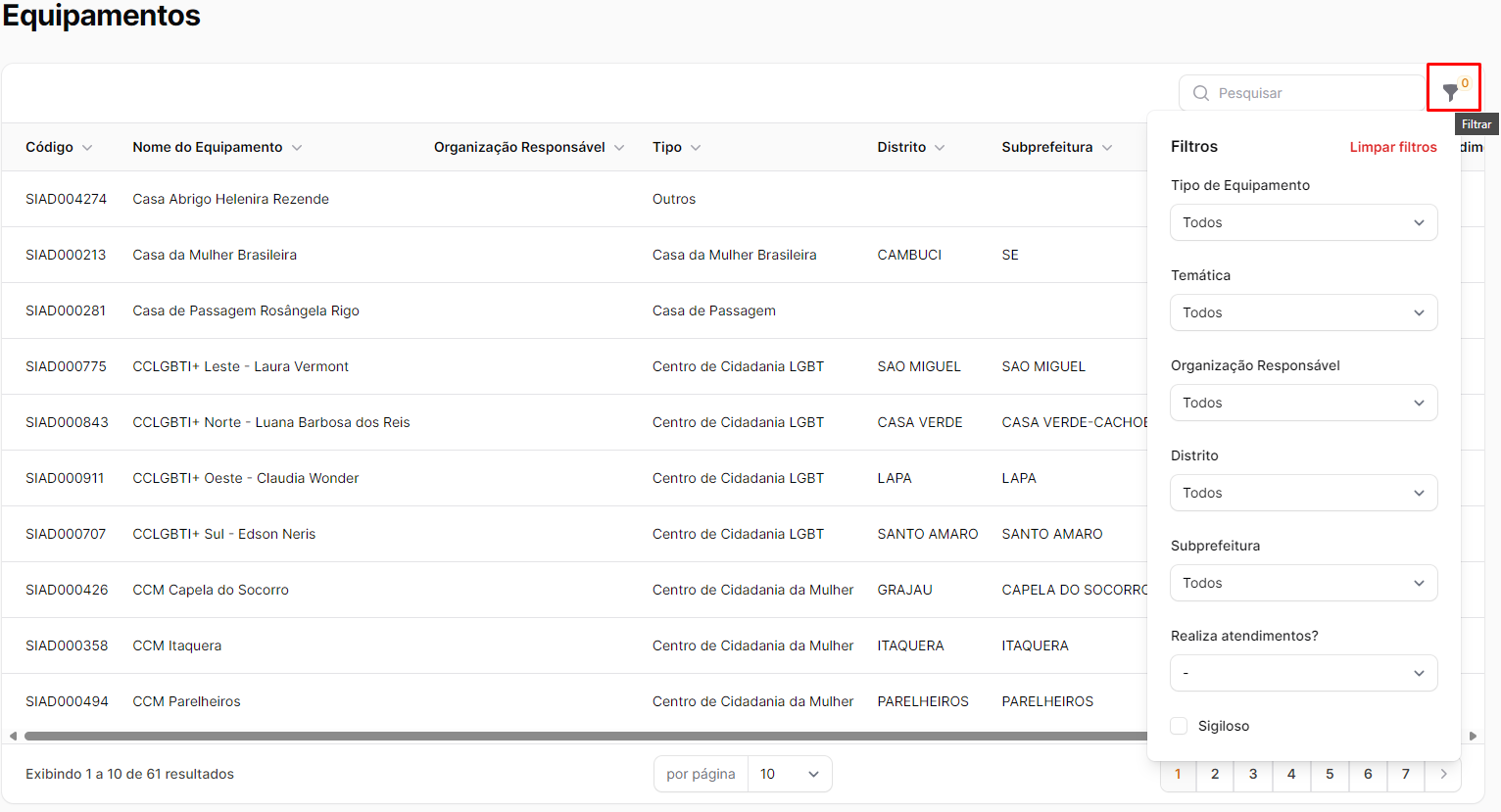Open the Tipo de Equipamento dropdown
This screenshot has width=1501, height=812.
(1303, 222)
